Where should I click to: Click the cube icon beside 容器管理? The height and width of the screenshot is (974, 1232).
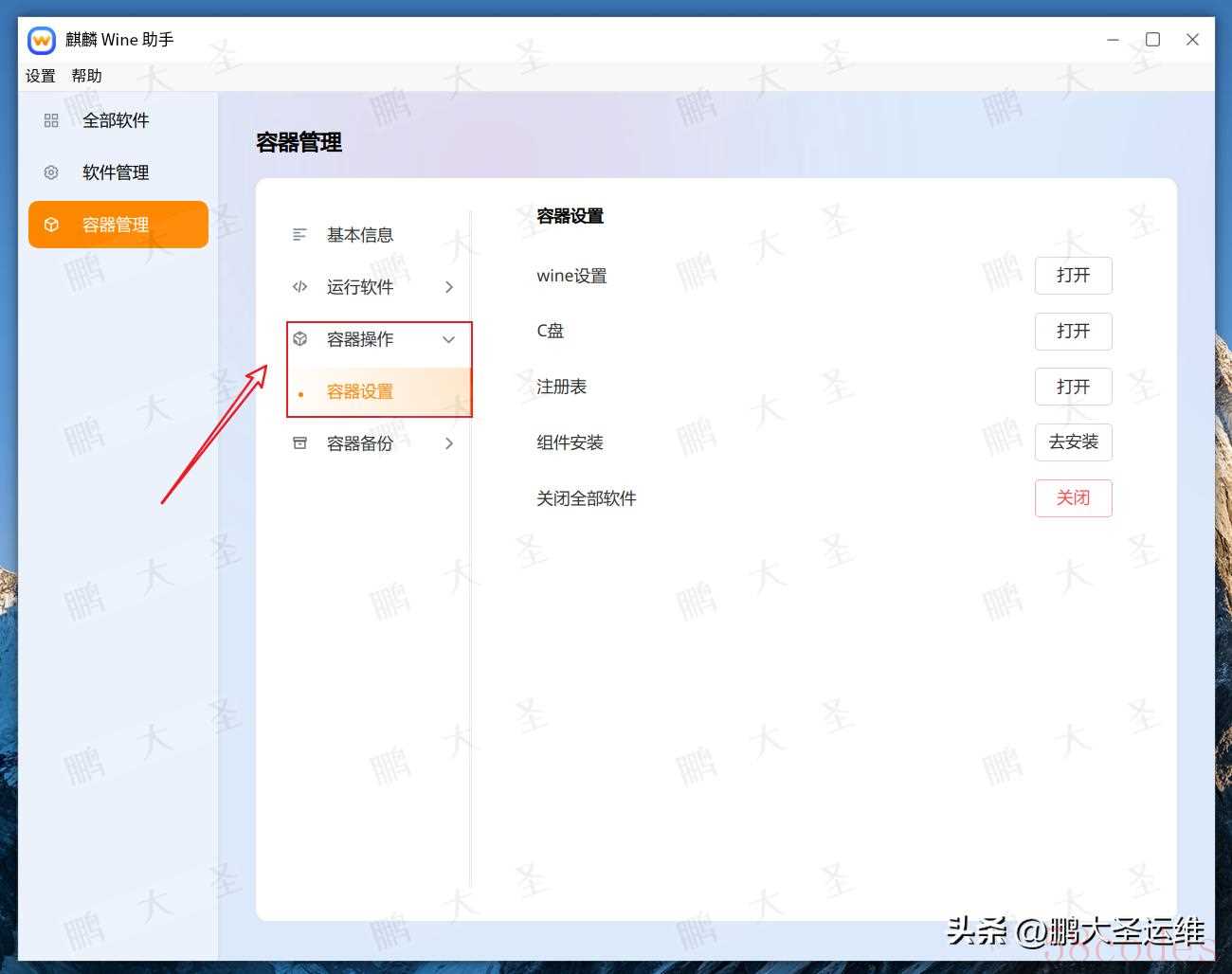(51, 225)
